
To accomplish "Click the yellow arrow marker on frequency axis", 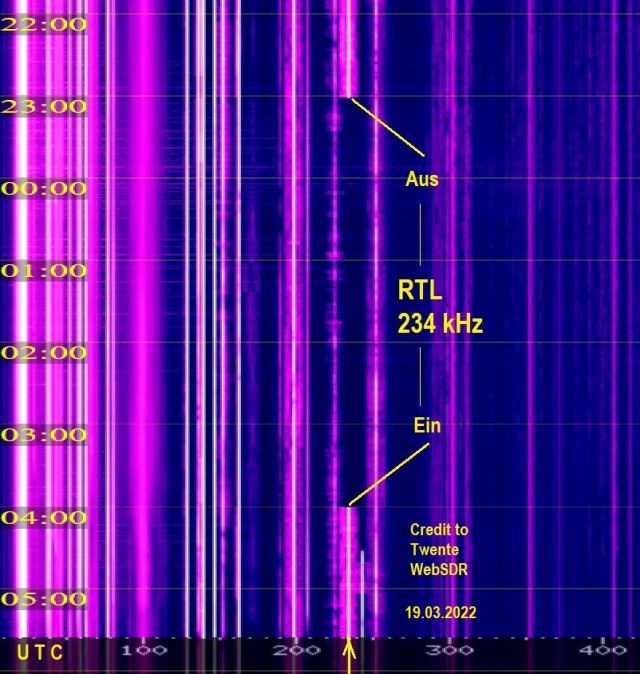I will 349,658.
